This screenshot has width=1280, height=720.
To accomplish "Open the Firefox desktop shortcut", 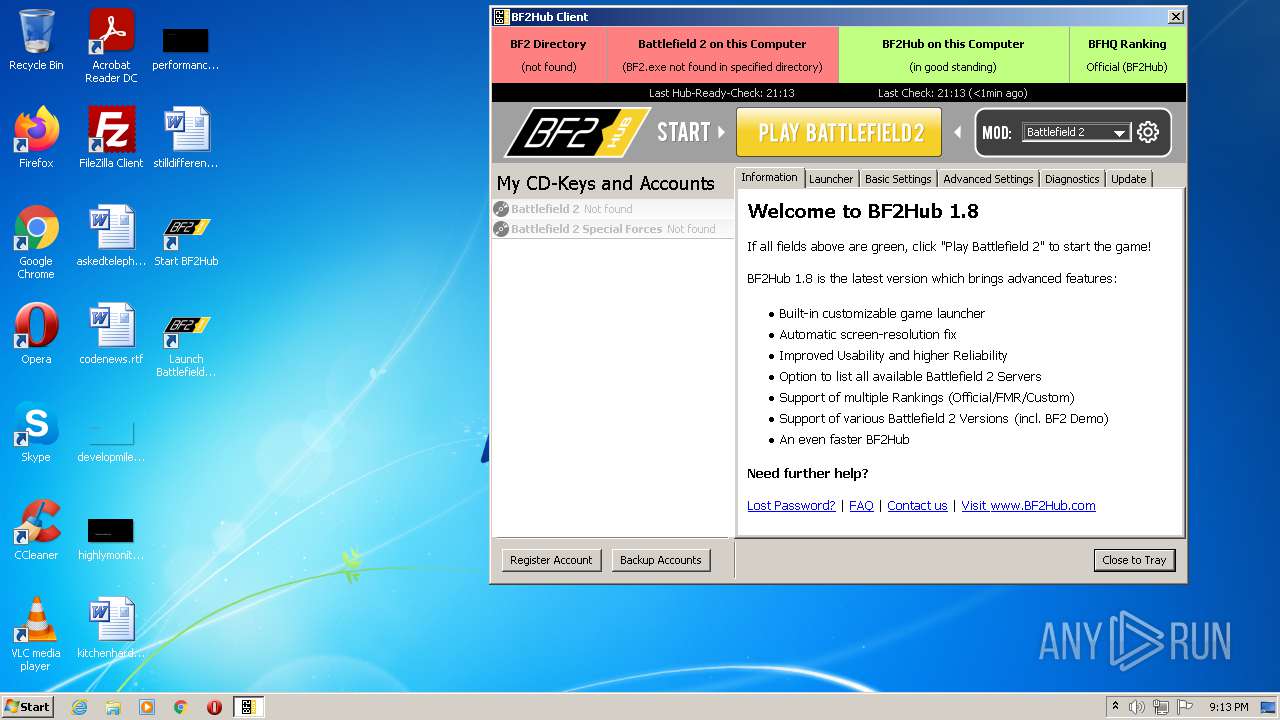I will [36, 137].
